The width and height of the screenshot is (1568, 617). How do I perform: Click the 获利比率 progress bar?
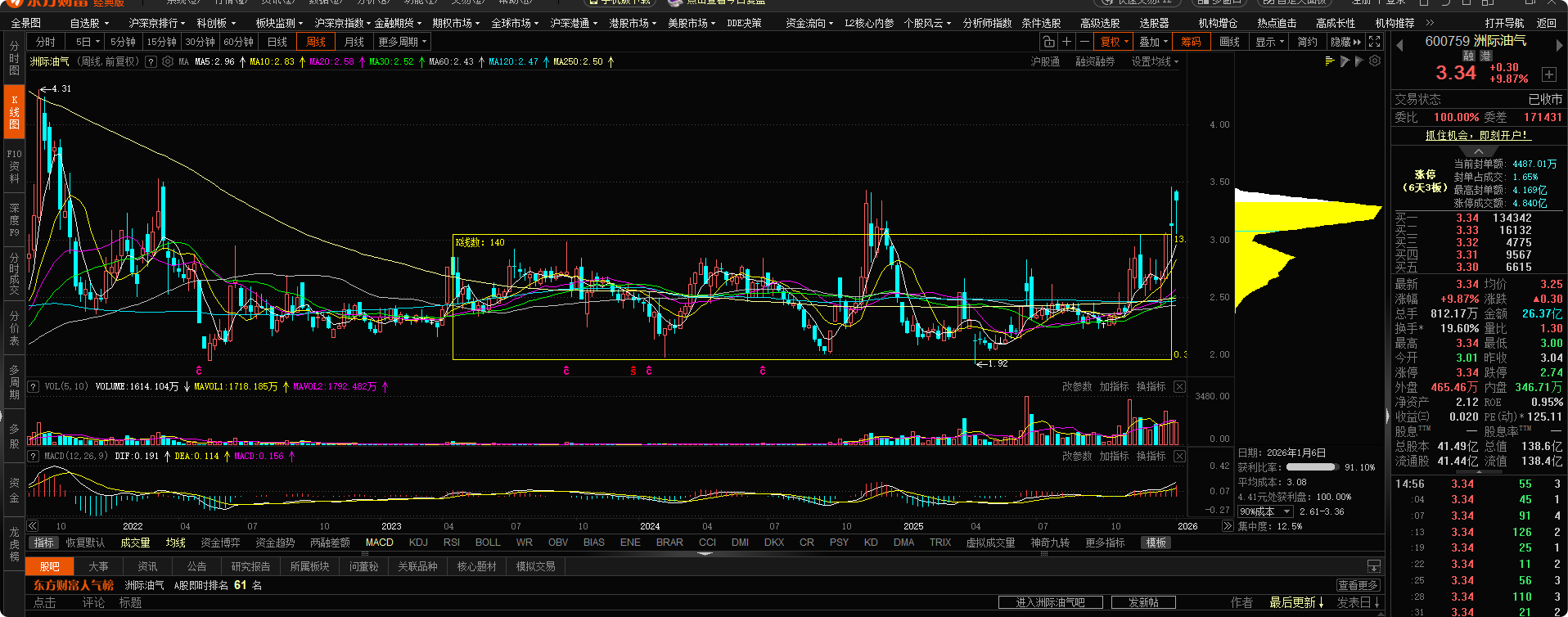click(x=1311, y=467)
